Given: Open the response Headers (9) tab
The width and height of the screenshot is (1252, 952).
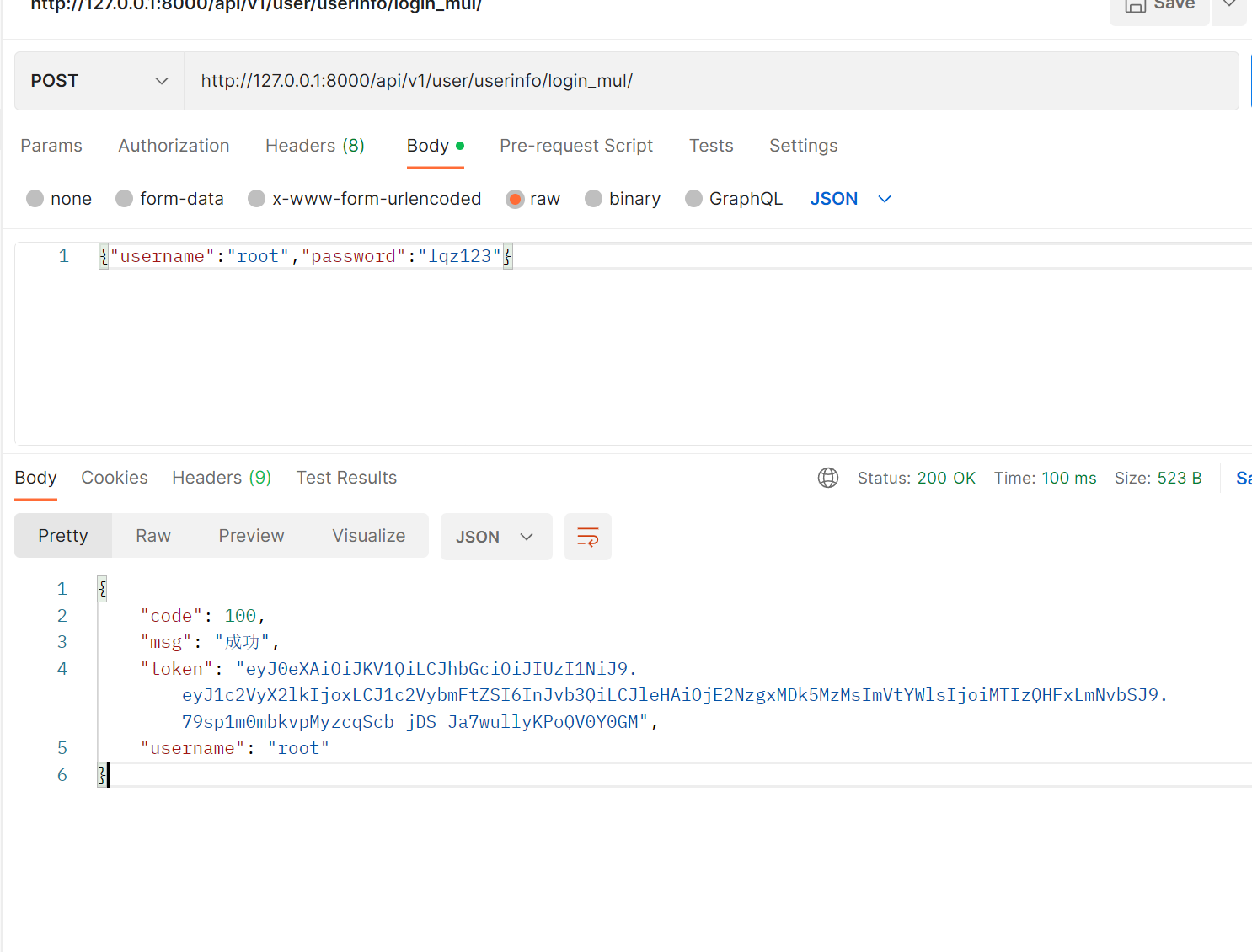Looking at the screenshot, I should pos(222,478).
